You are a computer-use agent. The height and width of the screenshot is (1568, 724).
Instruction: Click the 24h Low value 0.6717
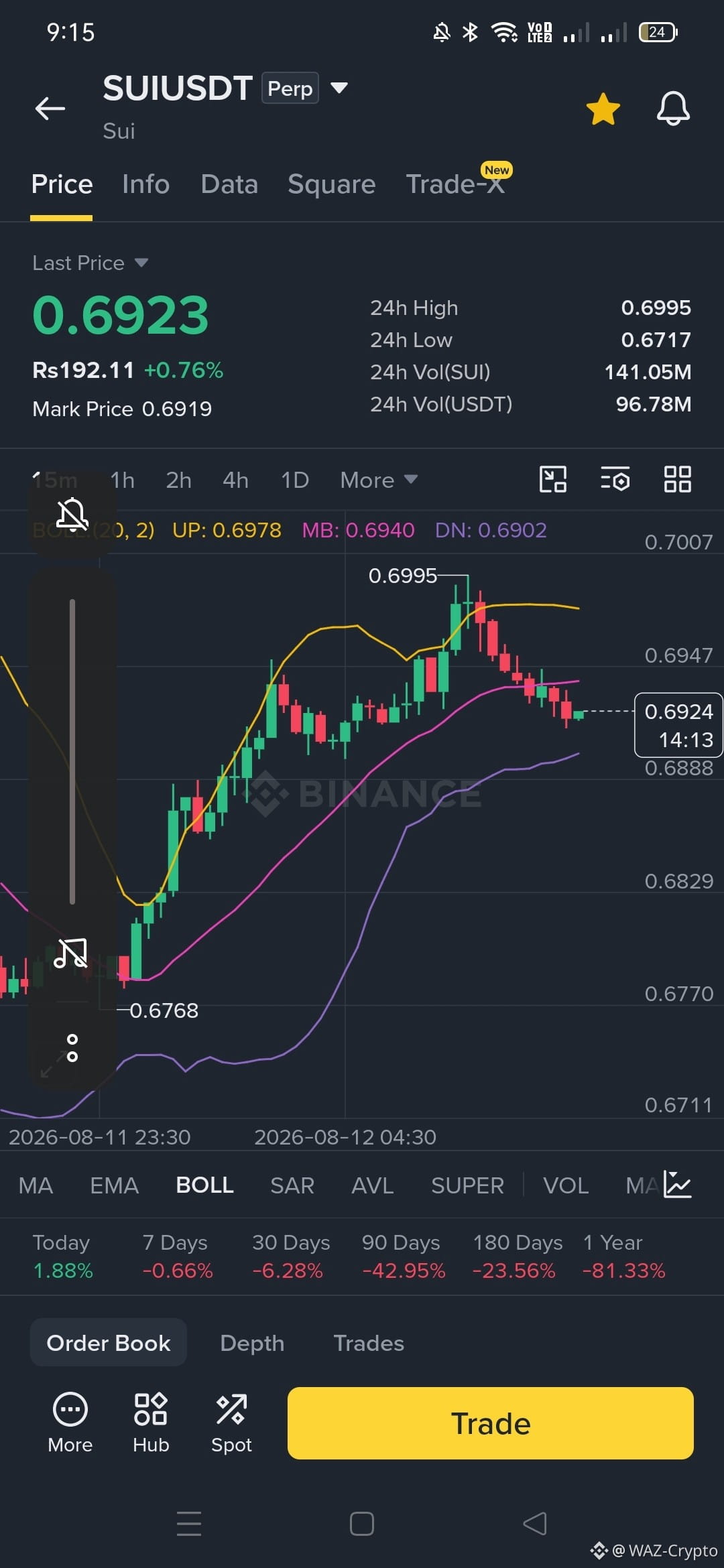(656, 340)
